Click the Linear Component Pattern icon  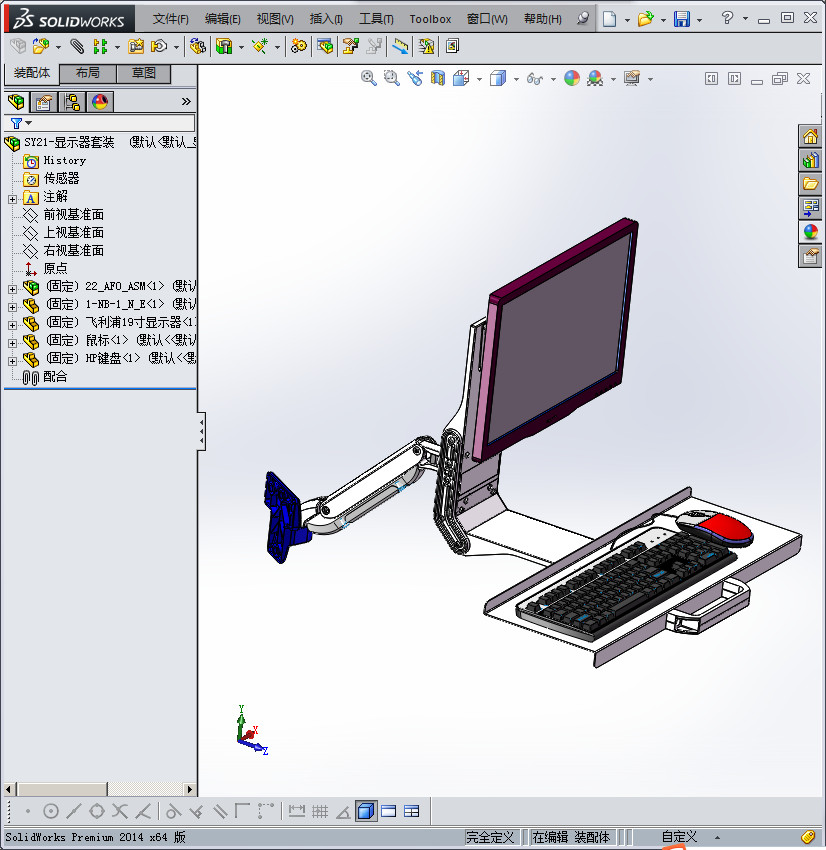[x=100, y=47]
